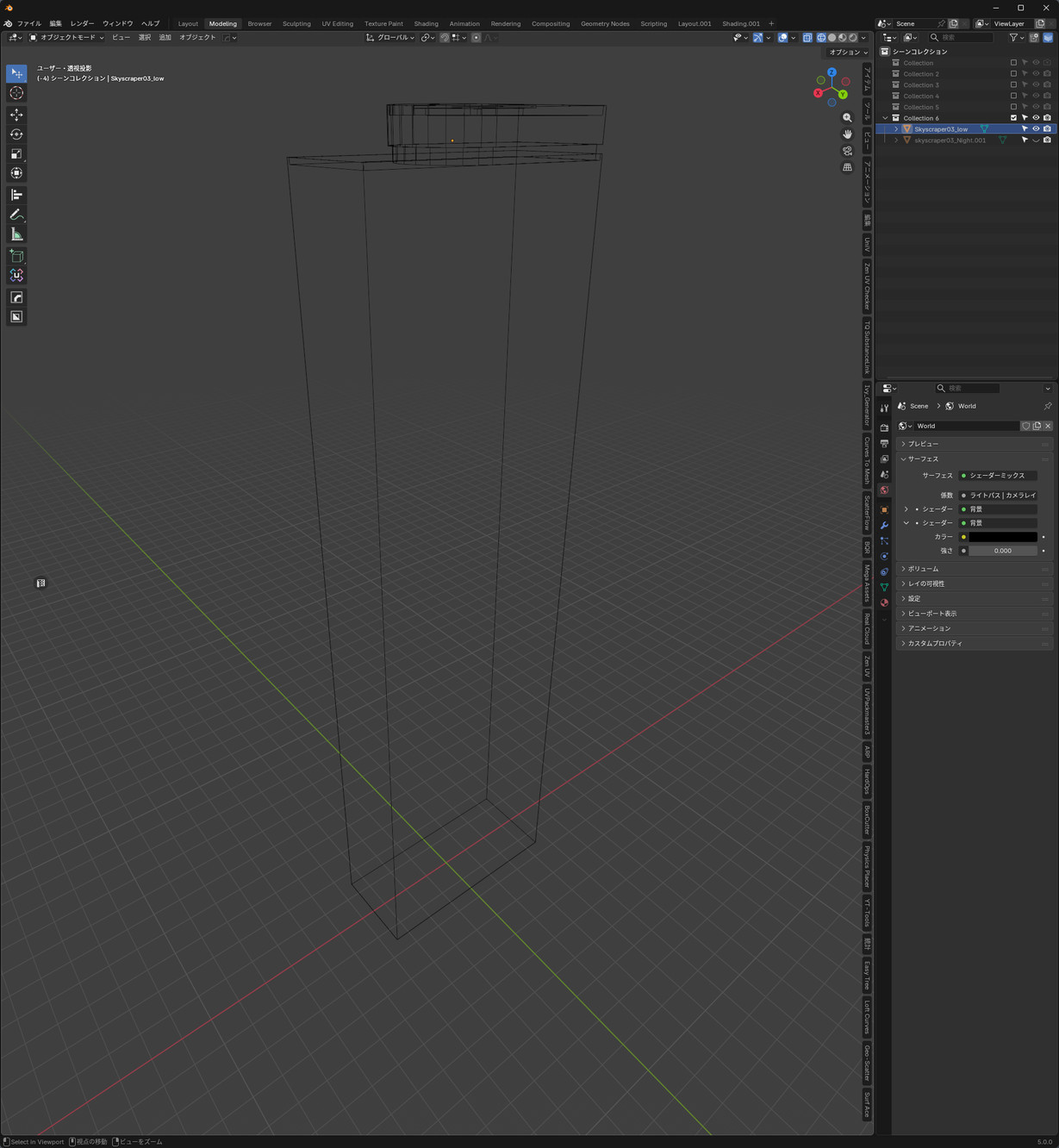
Task: Expand the ボリューム panel
Action: pos(923,569)
